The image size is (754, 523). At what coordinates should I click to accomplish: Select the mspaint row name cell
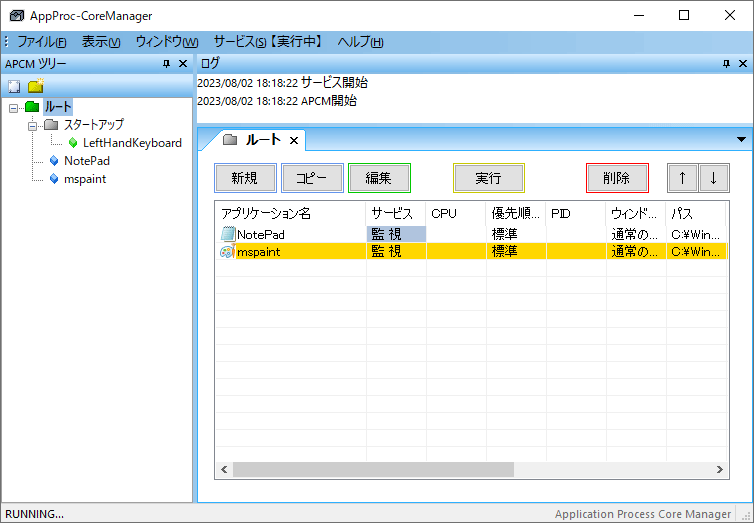[x=290, y=251]
